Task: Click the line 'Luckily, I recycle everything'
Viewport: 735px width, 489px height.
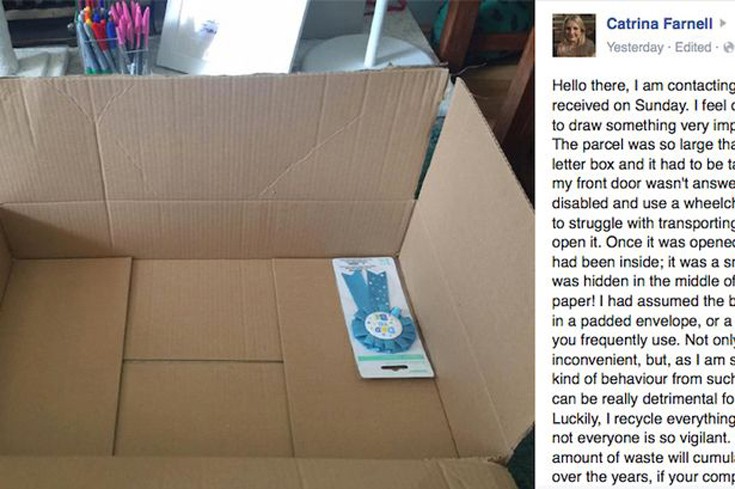Action: (644, 418)
